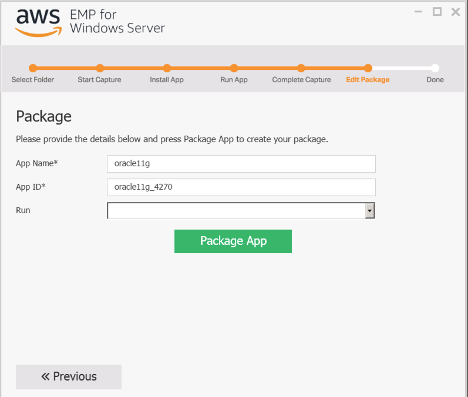Select the Done step marker
This screenshot has width=468, height=397.
click(435, 68)
